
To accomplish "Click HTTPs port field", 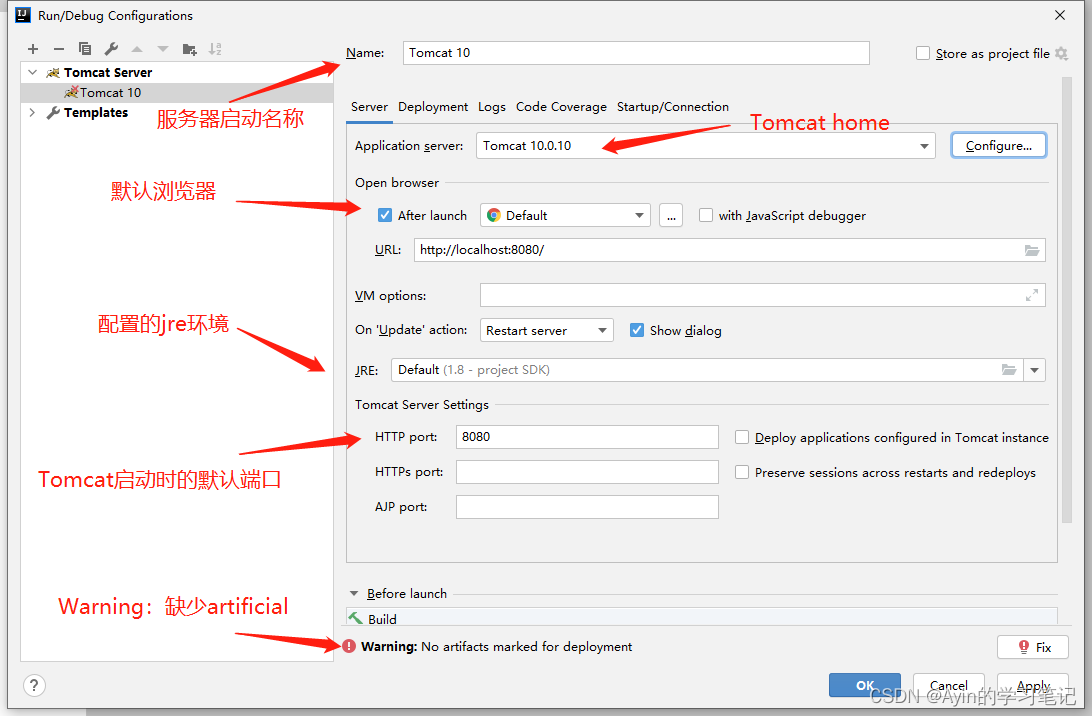I will 587,472.
